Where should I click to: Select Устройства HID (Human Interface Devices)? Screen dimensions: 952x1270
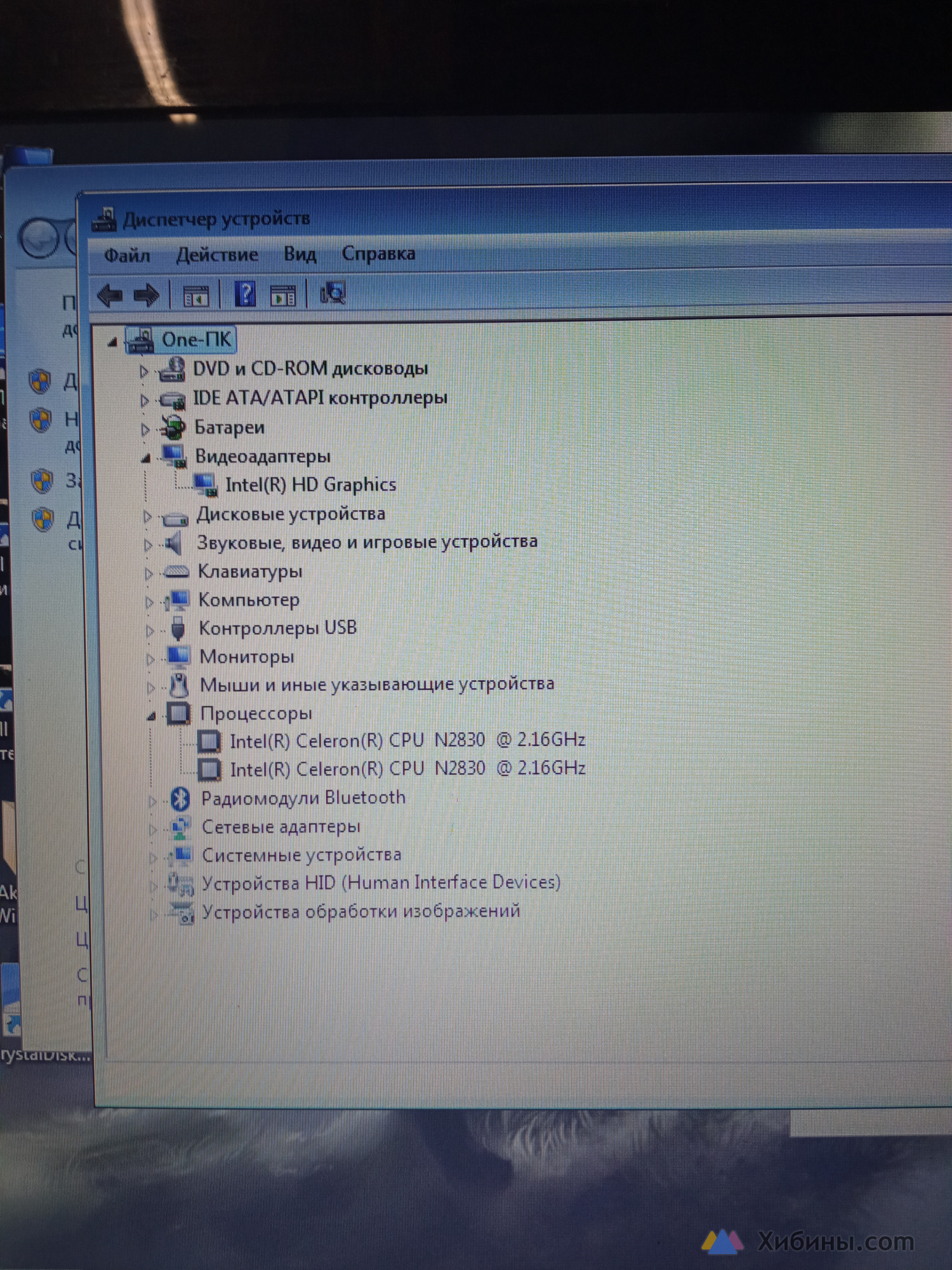point(381,883)
